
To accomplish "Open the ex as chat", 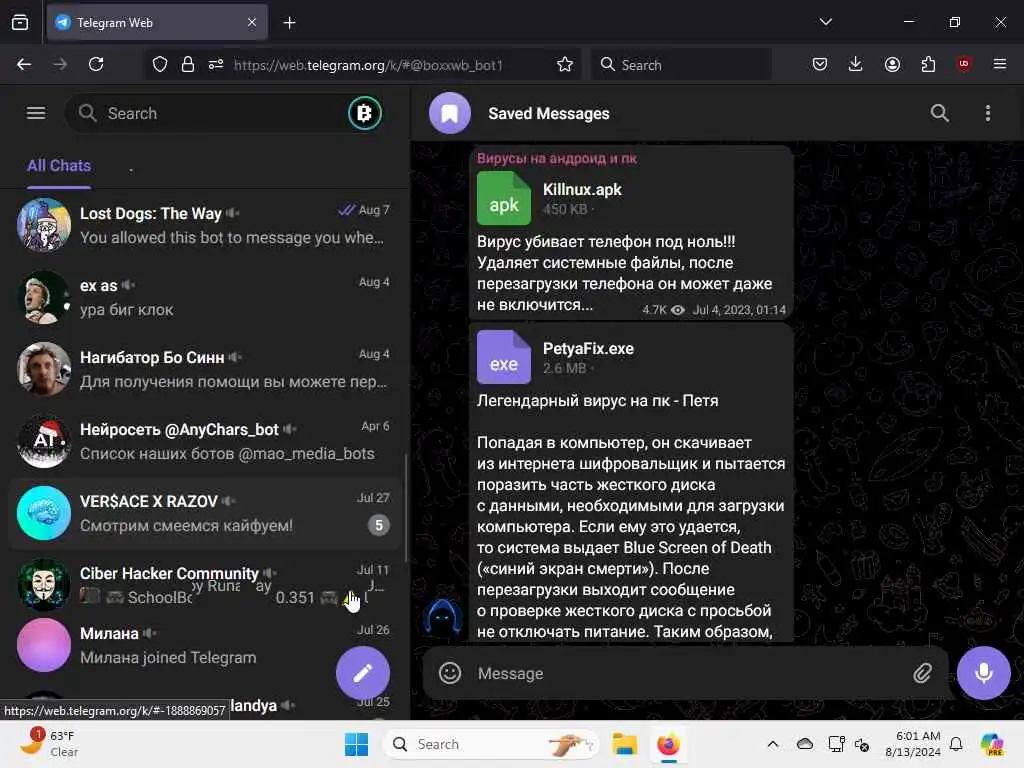I will [x=204, y=297].
